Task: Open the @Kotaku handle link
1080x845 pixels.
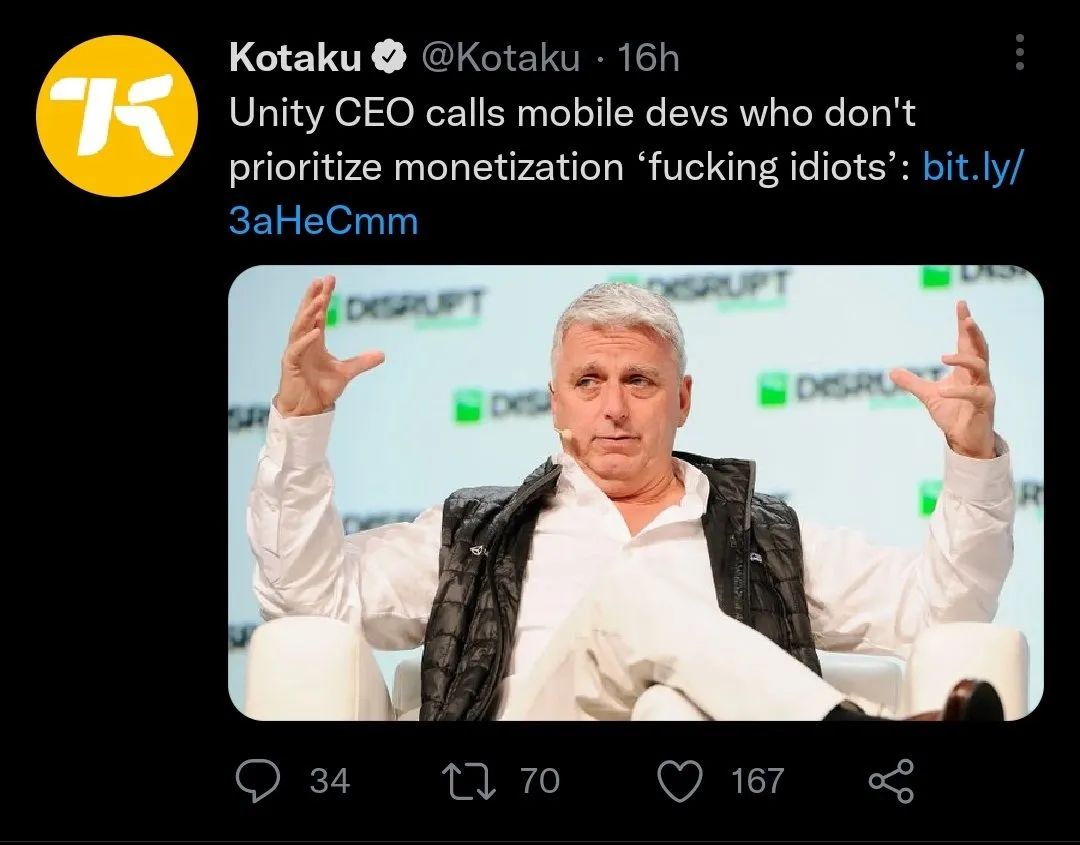Action: 499,57
